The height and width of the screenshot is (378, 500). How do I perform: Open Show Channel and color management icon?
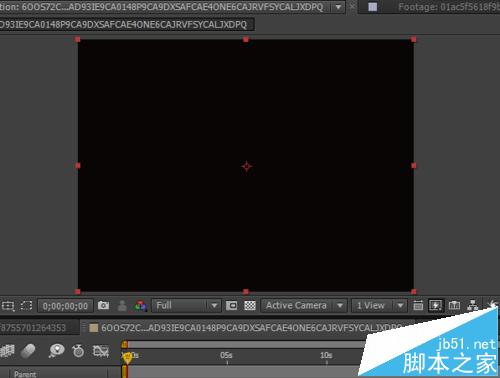tap(141, 305)
